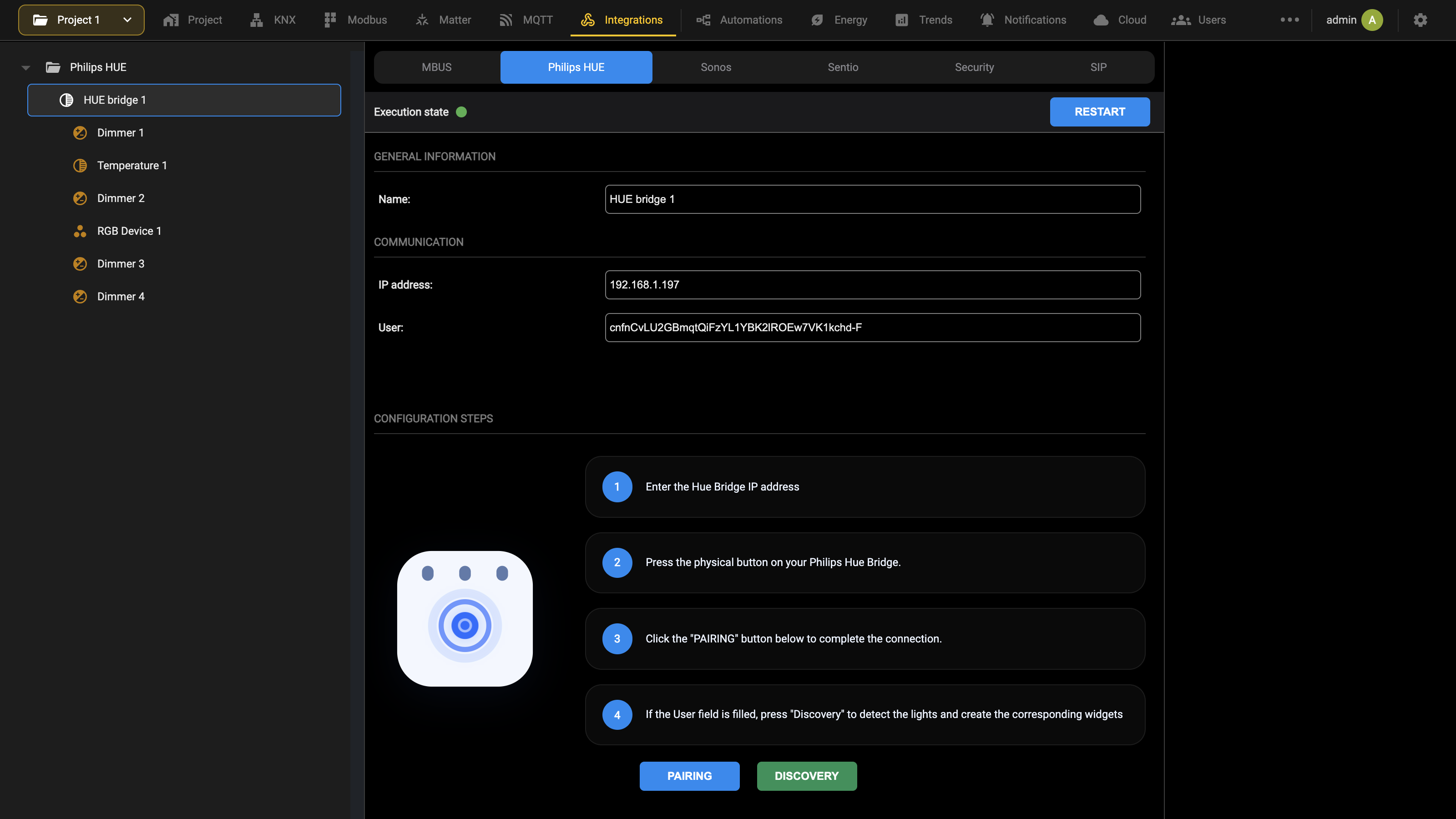Open the Project tab house icon
1456x819 pixels.
click(171, 20)
